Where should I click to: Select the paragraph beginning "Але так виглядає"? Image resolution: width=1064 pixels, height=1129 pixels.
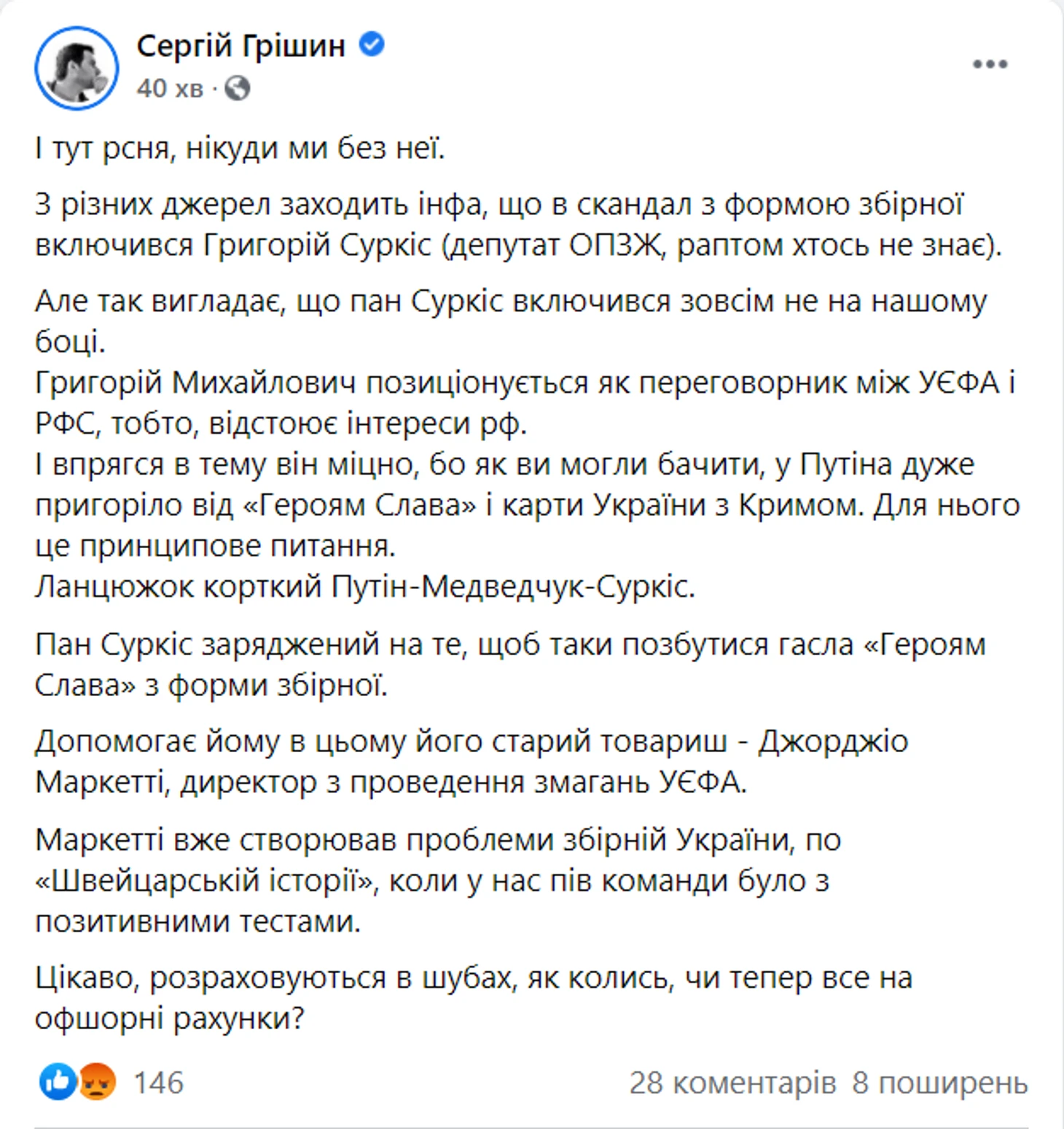click(x=510, y=321)
